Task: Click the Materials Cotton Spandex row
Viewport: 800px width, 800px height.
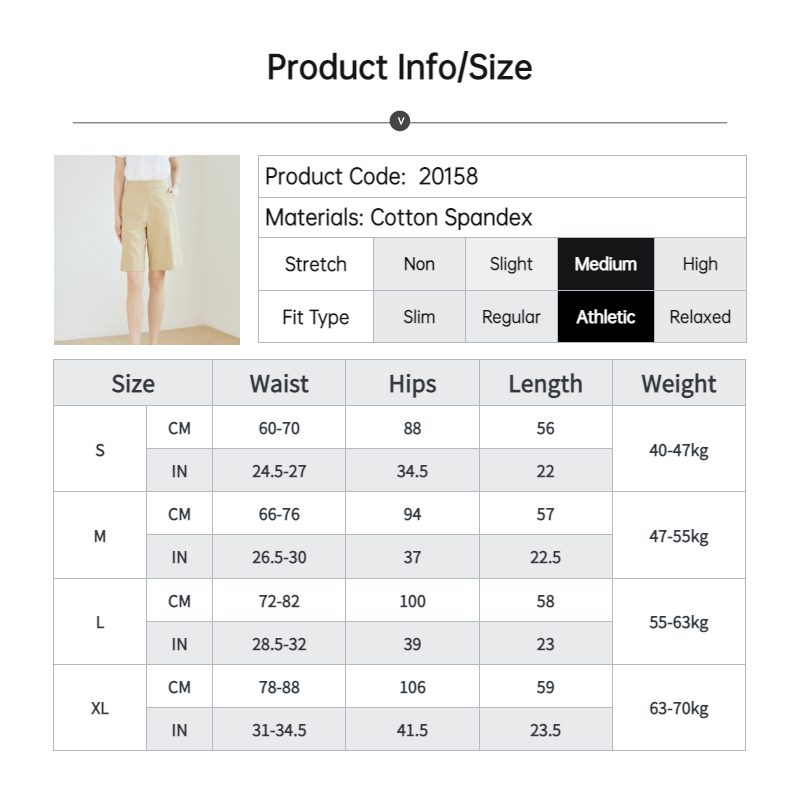Action: coord(502,217)
